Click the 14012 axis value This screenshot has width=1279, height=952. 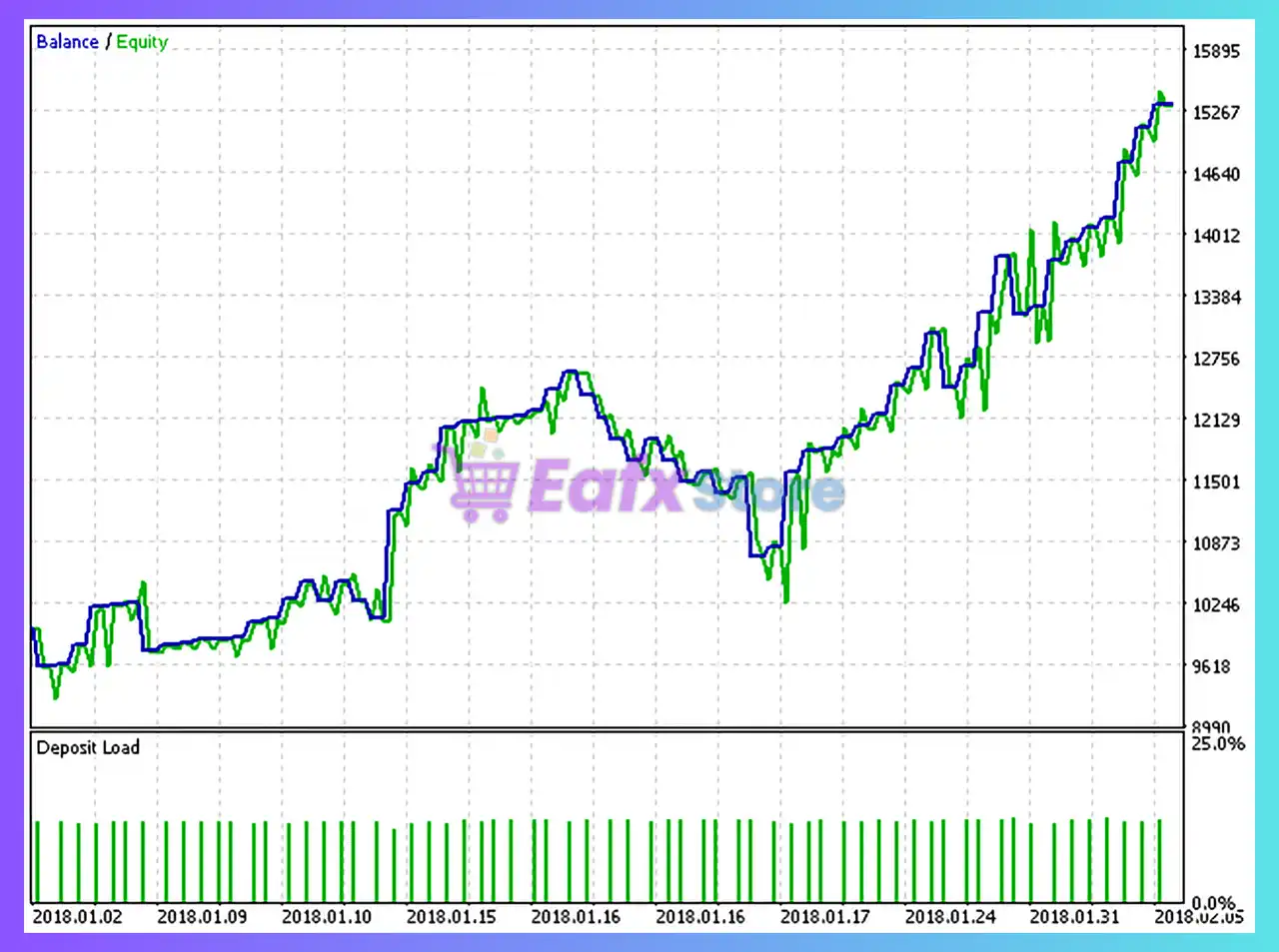click(1216, 236)
